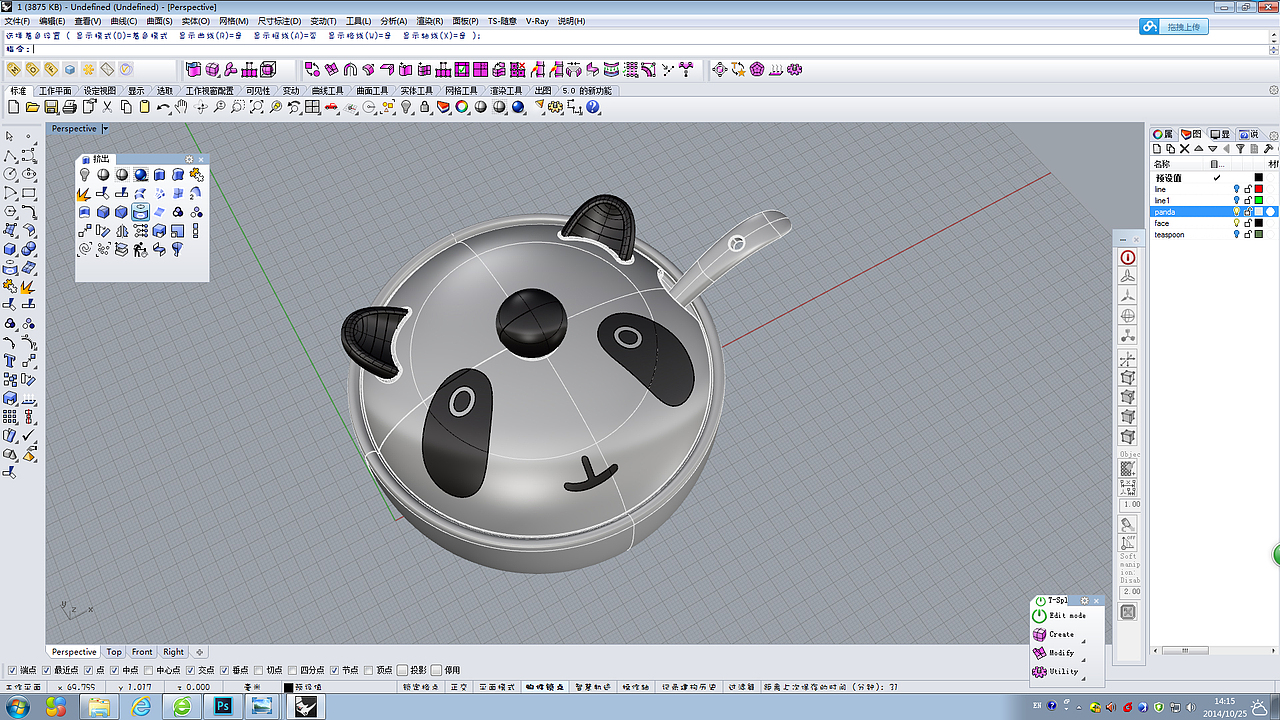Click the red power icon in the T-Splines side toolbar
This screenshot has height=720, width=1280.
(x=1128, y=258)
